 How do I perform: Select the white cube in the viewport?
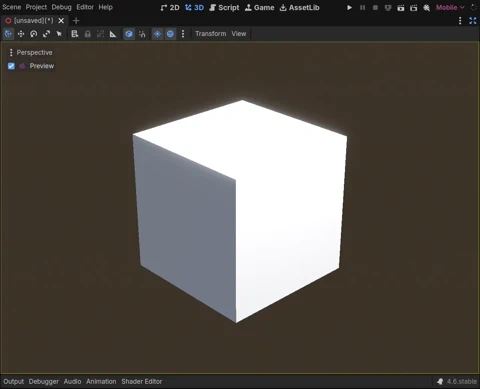coord(239,210)
